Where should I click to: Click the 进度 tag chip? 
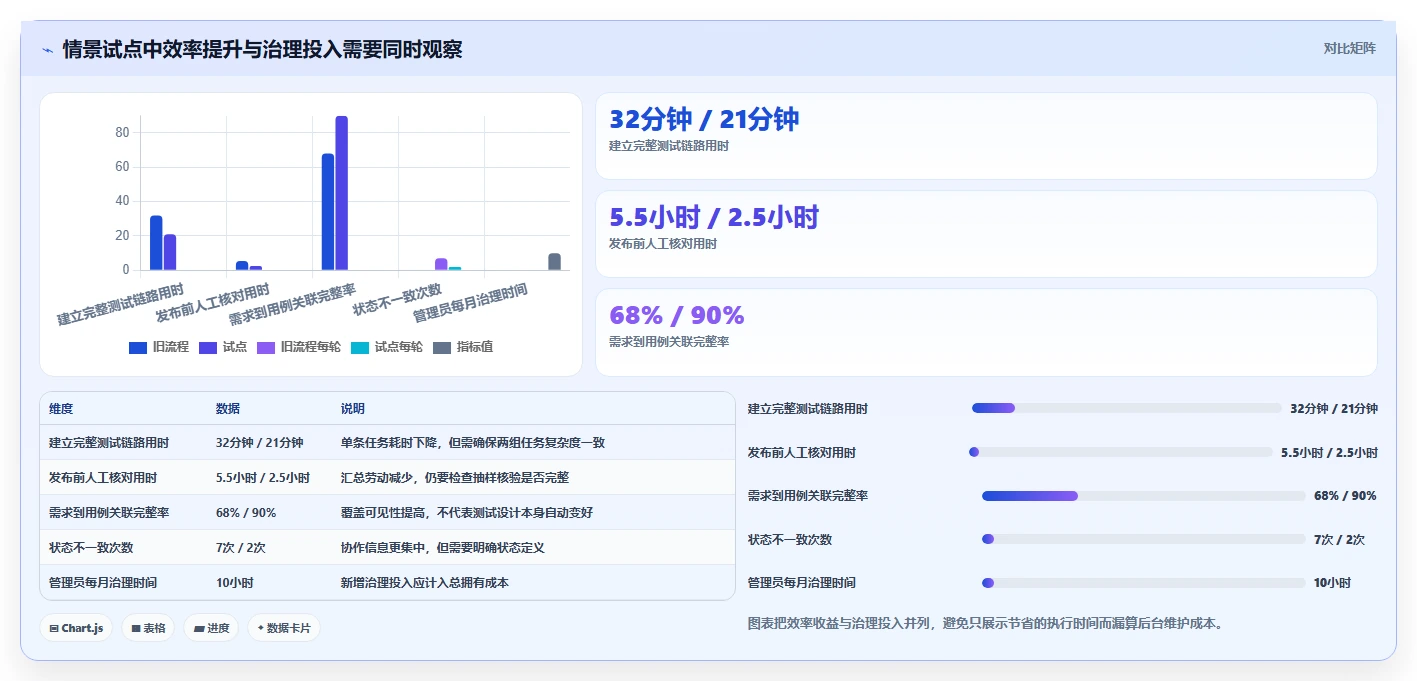coord(211,628)
